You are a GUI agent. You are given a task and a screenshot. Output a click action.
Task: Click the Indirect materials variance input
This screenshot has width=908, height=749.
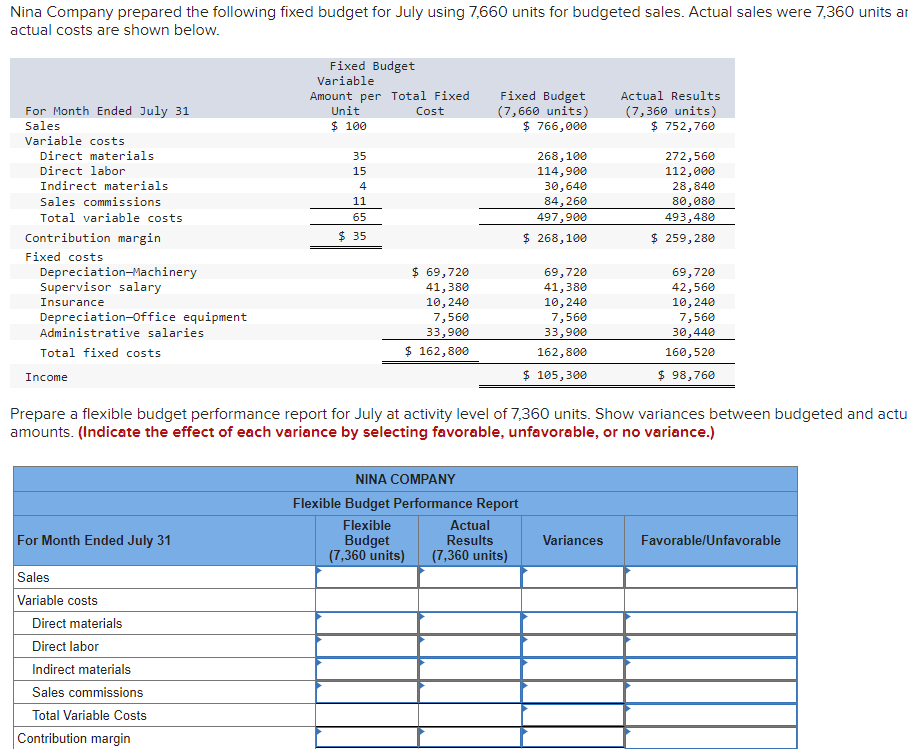tap(573, 669)
